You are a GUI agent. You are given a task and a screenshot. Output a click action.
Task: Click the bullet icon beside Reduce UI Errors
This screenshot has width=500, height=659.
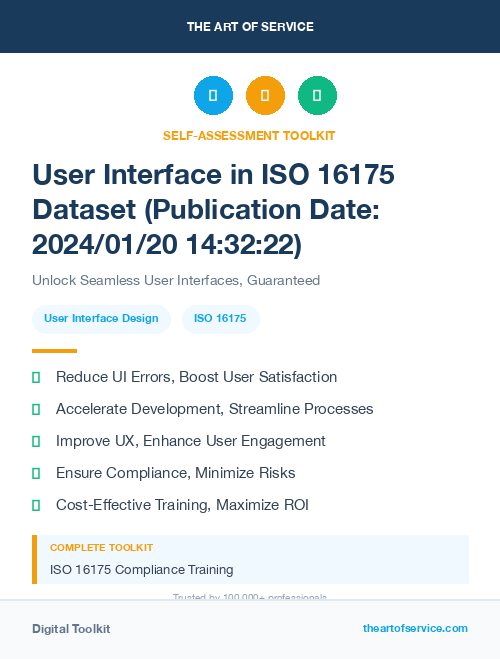pyautogui.click(x=36, y=377)
